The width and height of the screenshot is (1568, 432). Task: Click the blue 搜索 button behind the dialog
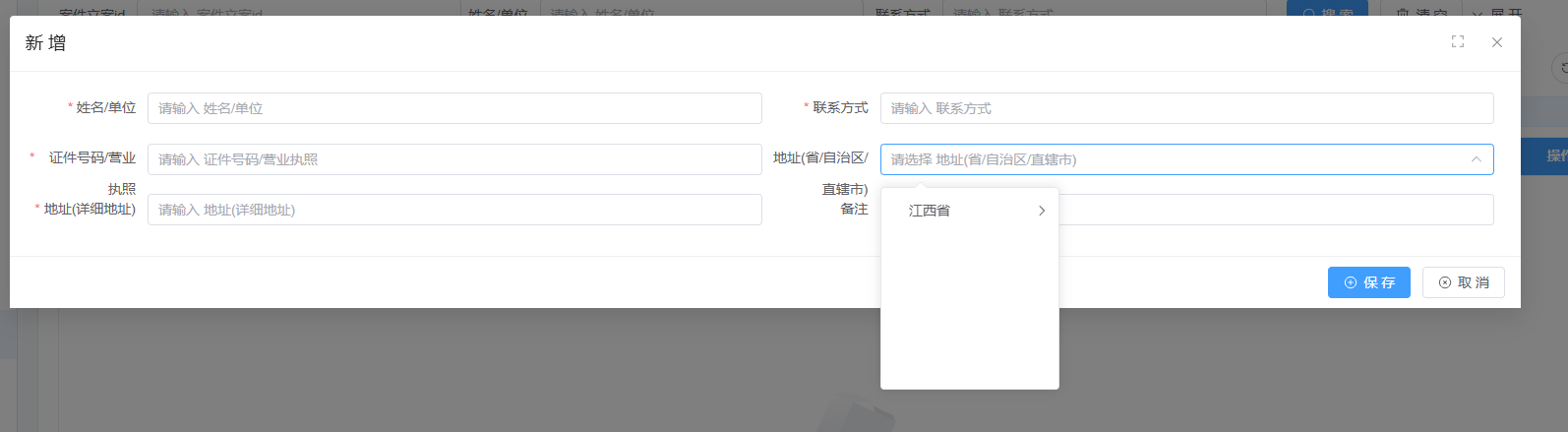pyautogui.click(x=1327, y=10)
